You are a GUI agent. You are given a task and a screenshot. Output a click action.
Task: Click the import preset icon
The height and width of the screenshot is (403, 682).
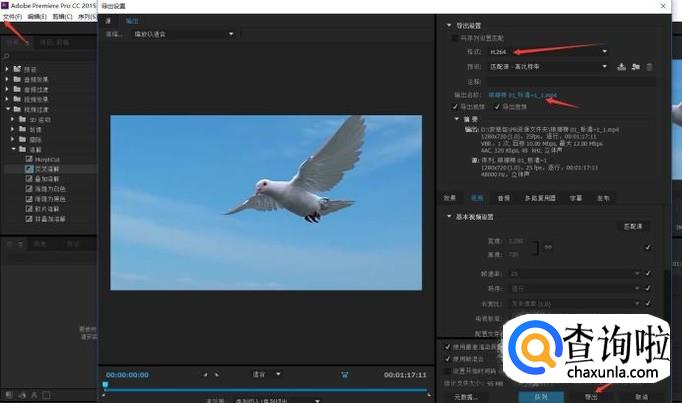pos(635,67)
